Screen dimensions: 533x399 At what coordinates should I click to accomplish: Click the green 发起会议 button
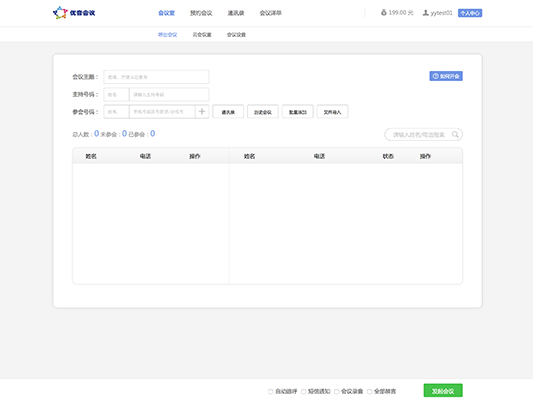[443, 391]
